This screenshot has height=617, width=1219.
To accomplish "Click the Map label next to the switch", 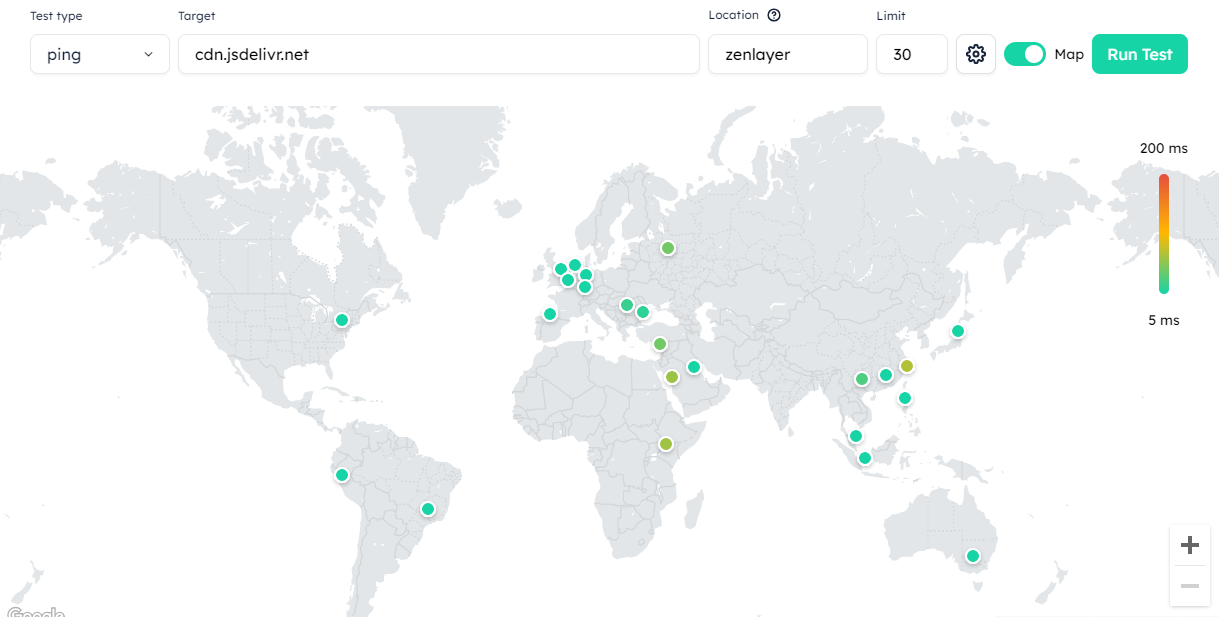I will [x=1069, y=54].
